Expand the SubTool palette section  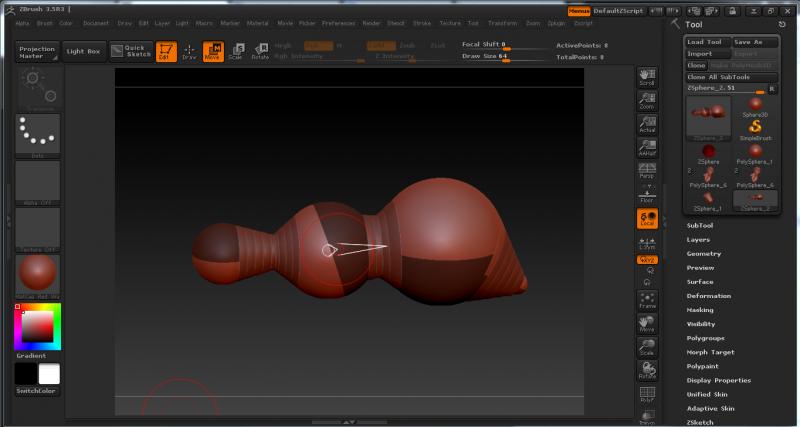(700, 226)
